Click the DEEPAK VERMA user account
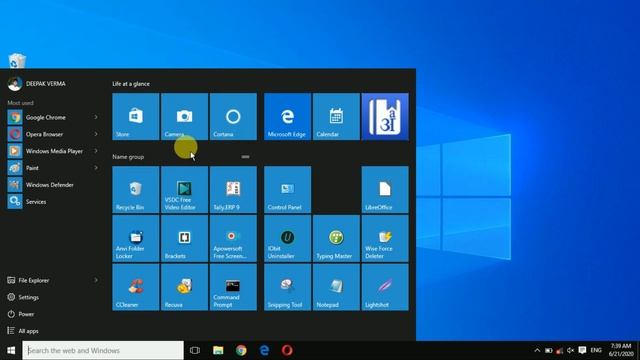Image resolution: width=640 pixels, height=360 pixels. coord(37,84)
